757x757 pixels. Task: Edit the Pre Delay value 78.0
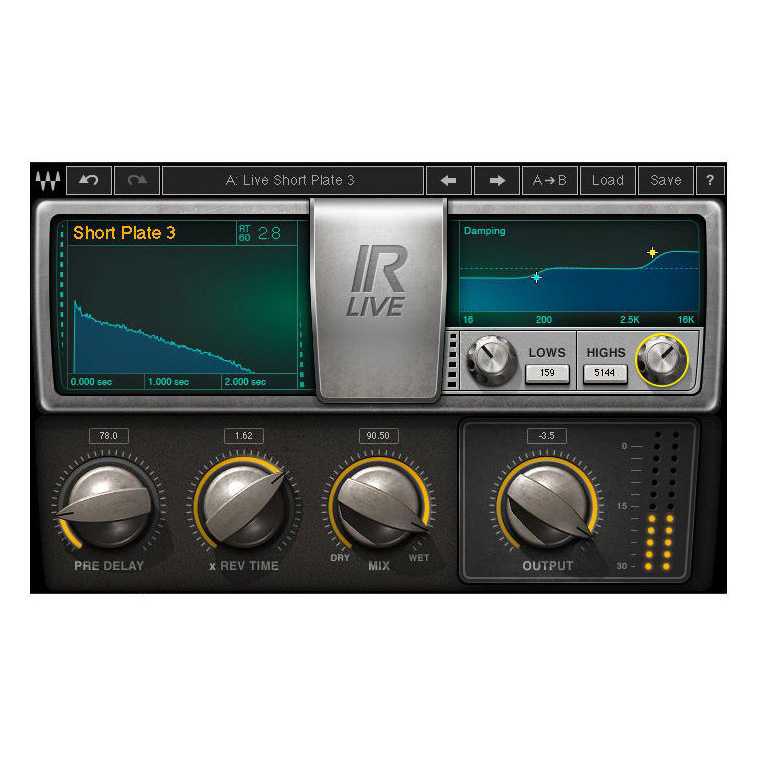[x=109, y=436]
